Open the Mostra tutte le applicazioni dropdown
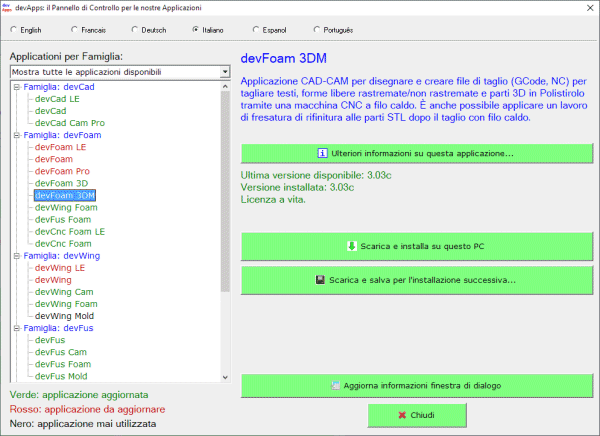The image size is (600, 436). (225, 72)
